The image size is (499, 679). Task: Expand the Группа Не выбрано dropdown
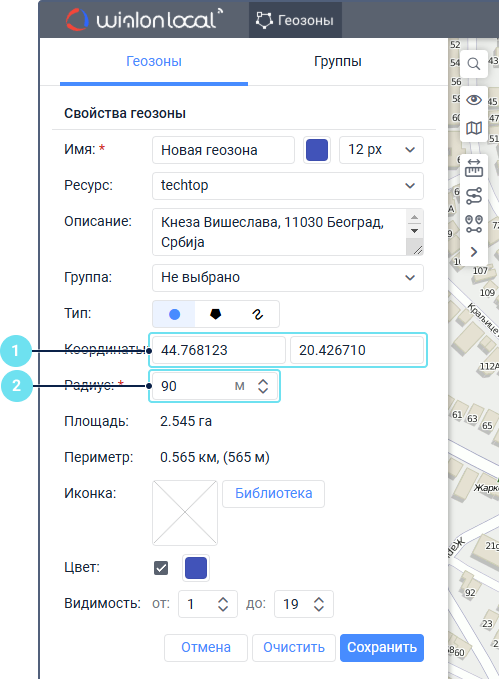point(288,278)
